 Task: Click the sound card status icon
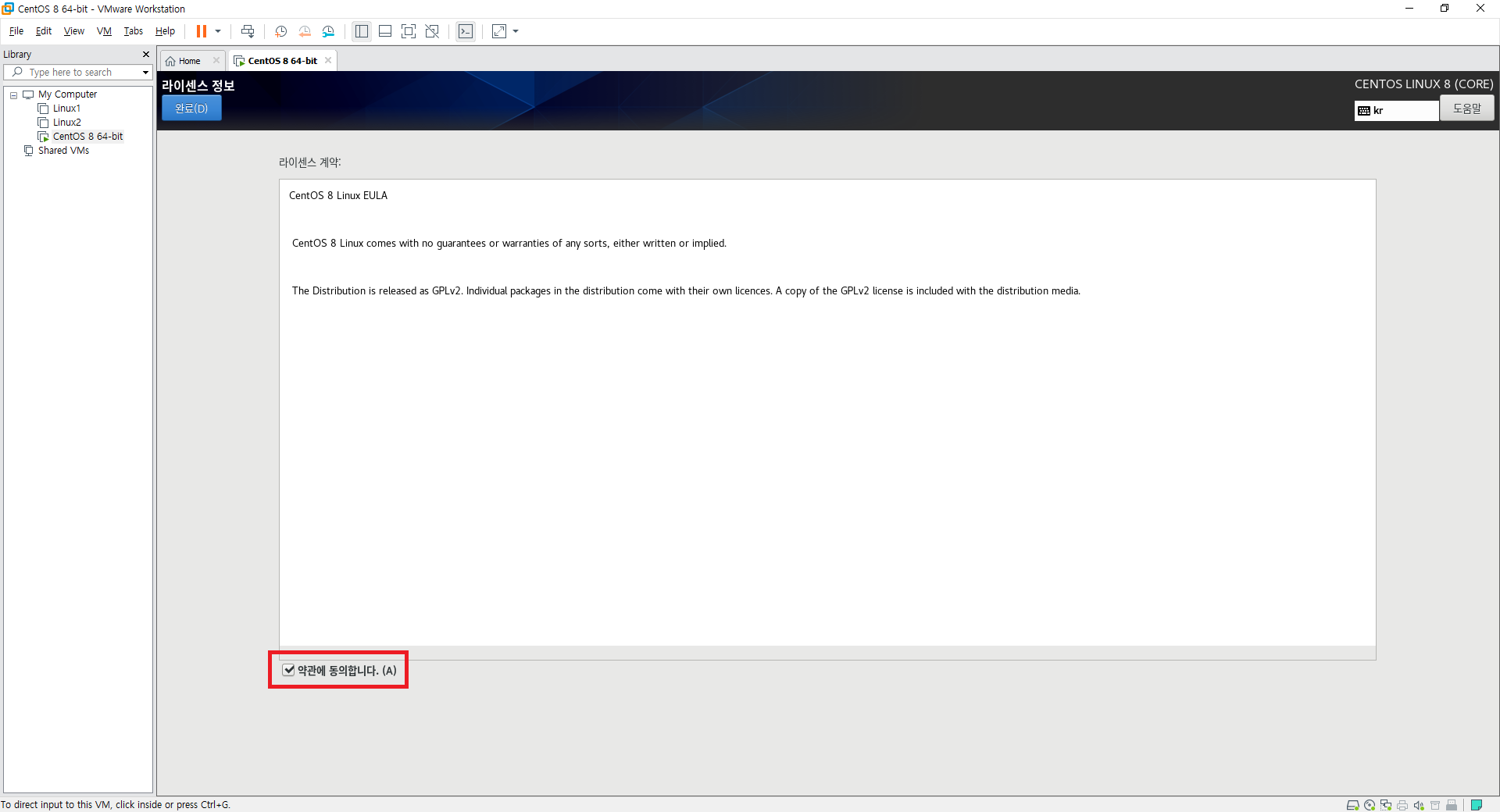click(x=1419, y=805)
